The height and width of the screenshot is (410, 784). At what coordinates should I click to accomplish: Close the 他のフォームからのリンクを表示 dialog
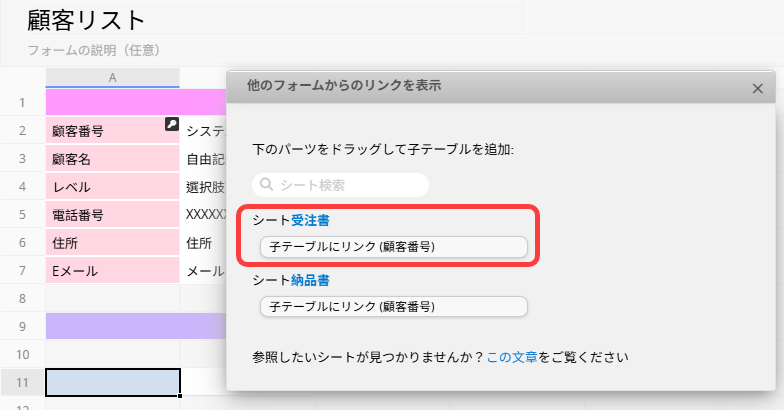coord(757,88)
